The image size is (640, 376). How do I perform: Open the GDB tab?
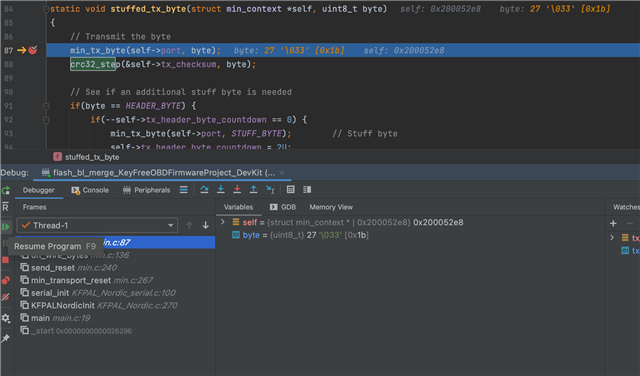[282, 207]
